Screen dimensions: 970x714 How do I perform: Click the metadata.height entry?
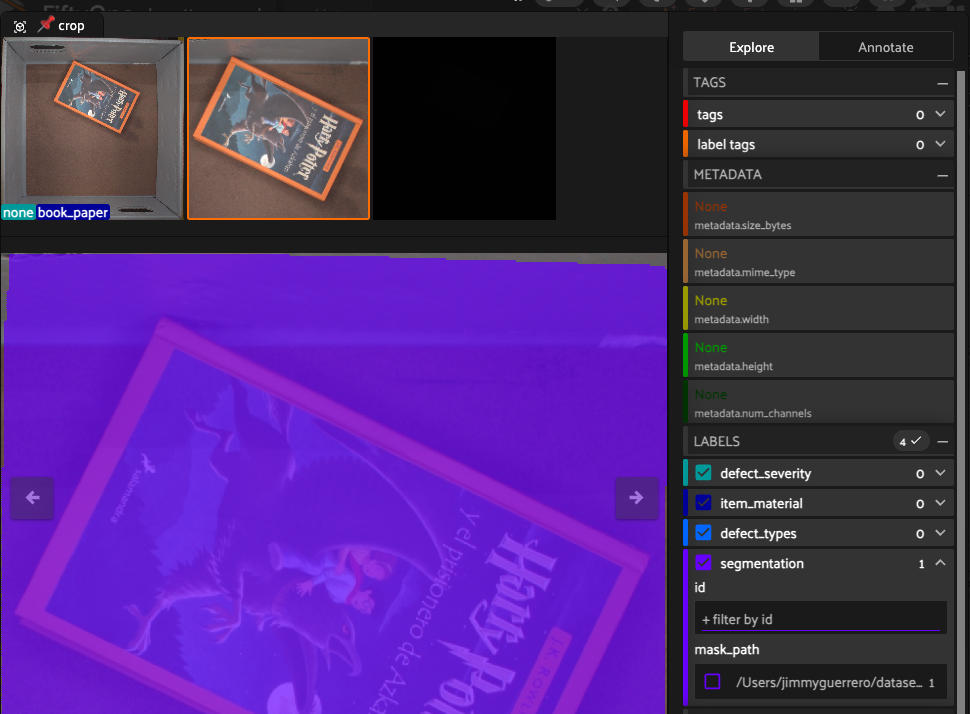click(x=818, y=355)
